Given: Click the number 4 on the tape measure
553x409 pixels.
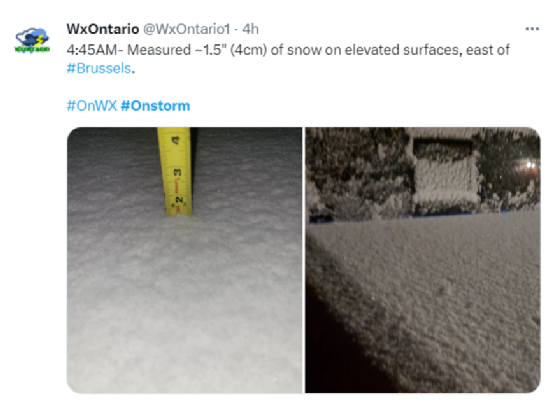Looking at the screenshot, I should tap(175, 140).
